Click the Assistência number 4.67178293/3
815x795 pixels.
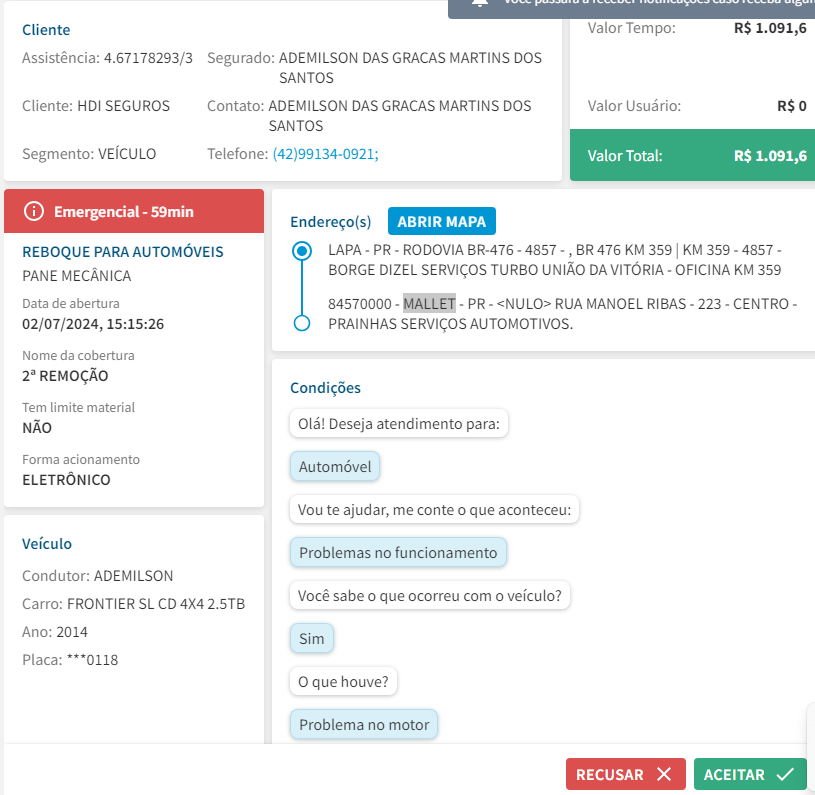(148, 58)
